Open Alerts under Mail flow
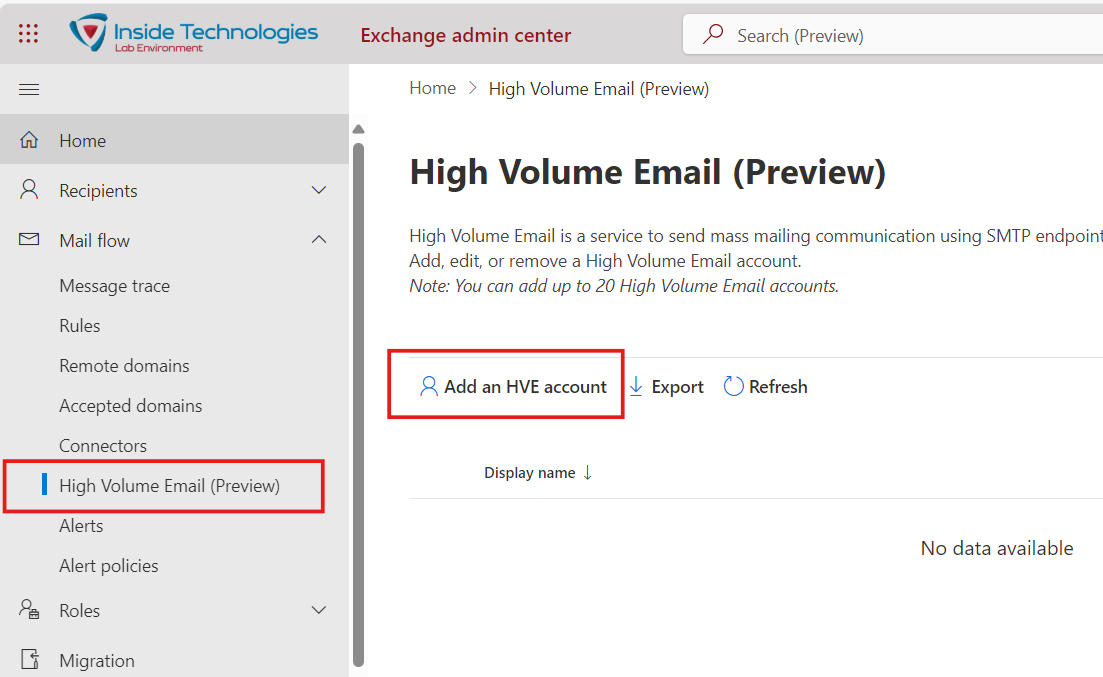The width and height of the screenshot is (1103, 677). 81,526
